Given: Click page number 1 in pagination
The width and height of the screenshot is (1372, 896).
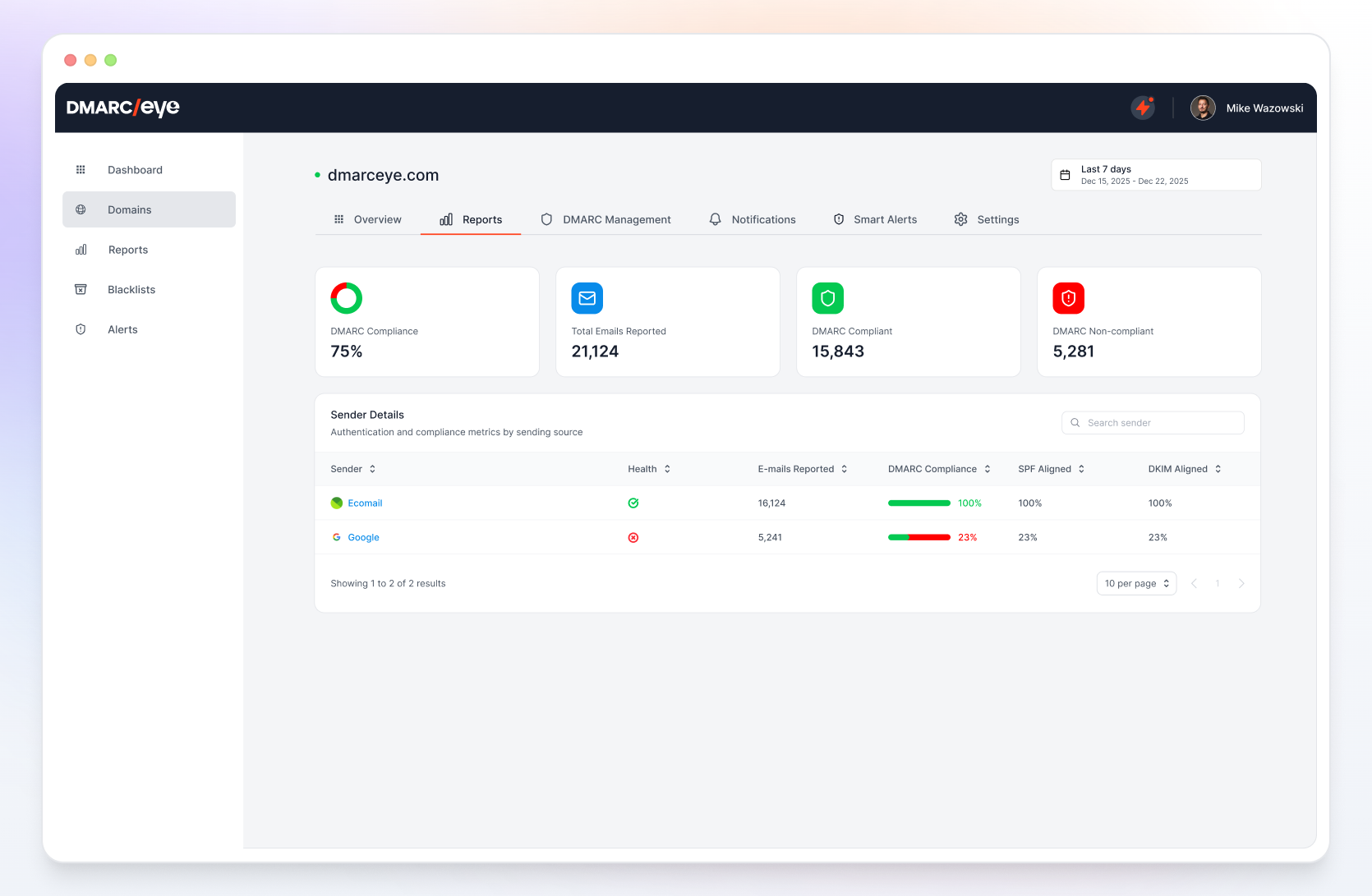Looking at the screenshot, I should [1218, 583].
